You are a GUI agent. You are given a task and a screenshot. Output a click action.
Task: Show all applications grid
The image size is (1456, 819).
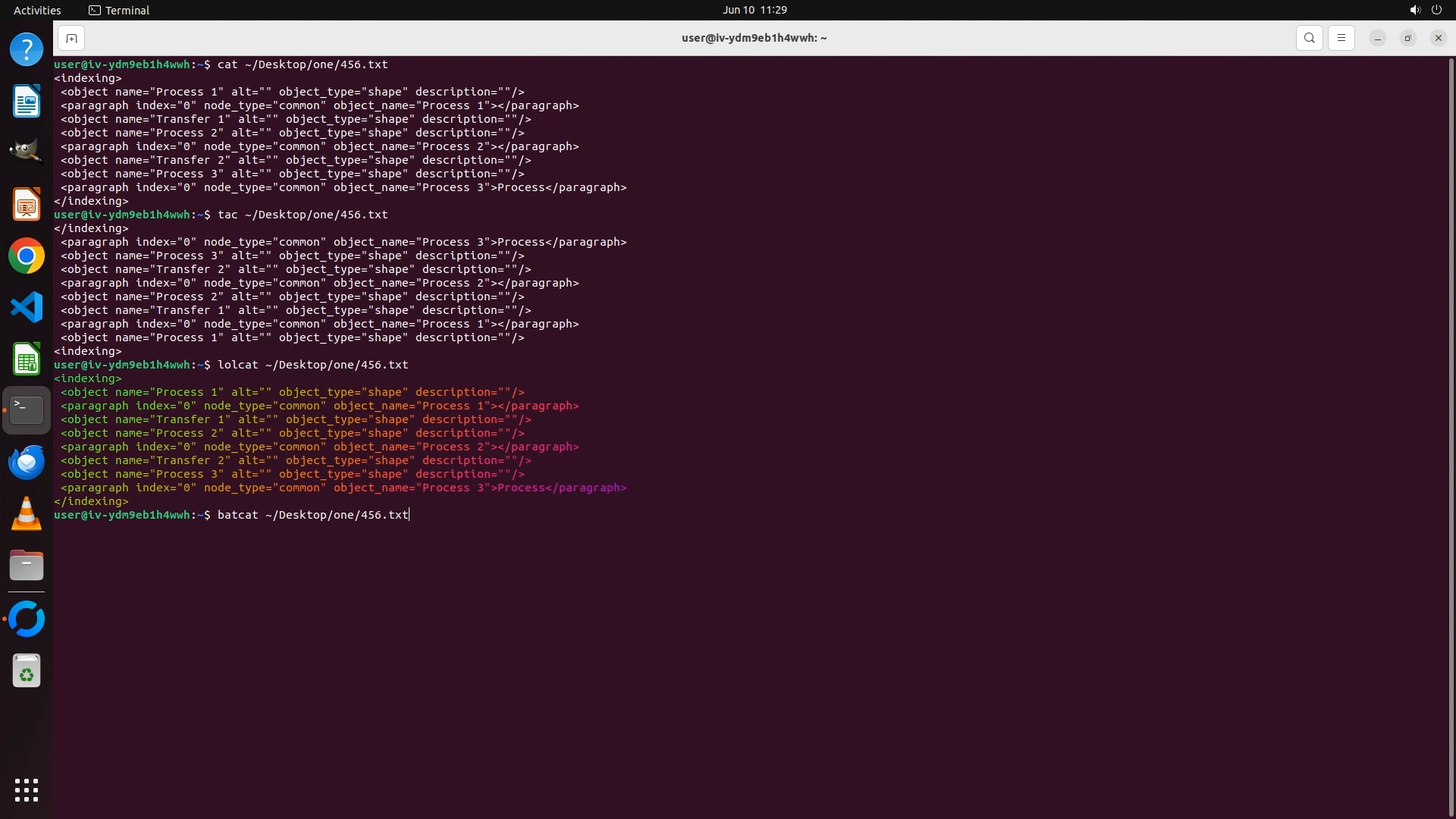(27, 790)
